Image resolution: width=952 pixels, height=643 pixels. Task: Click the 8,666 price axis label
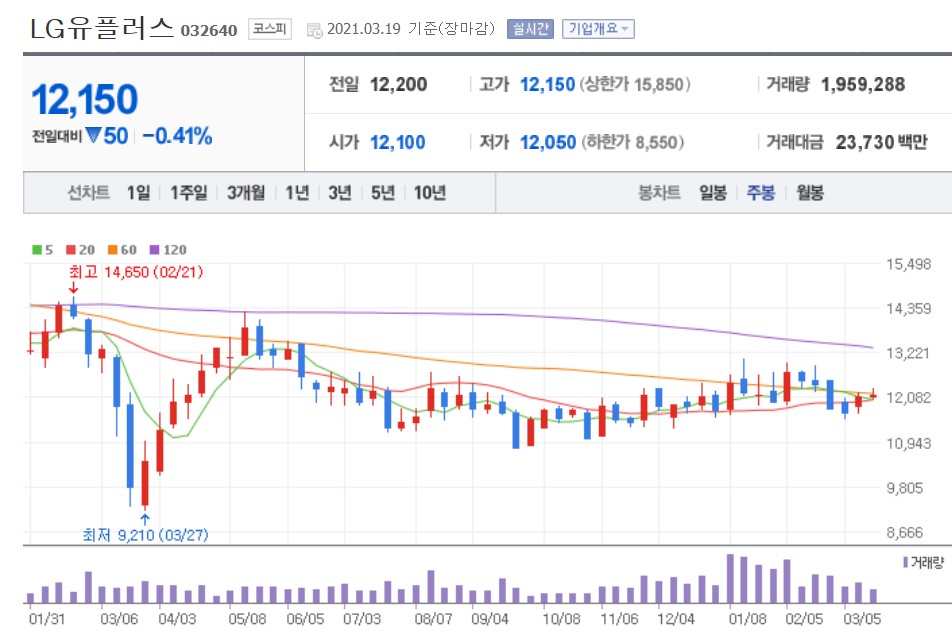(905, 533)
